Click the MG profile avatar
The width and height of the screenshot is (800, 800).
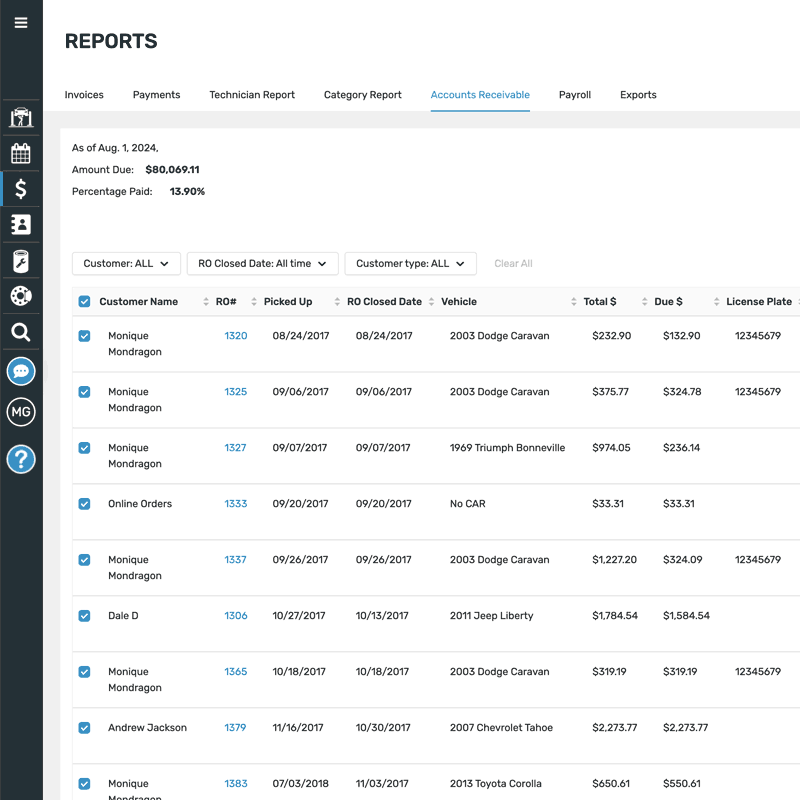pos(21,411)
